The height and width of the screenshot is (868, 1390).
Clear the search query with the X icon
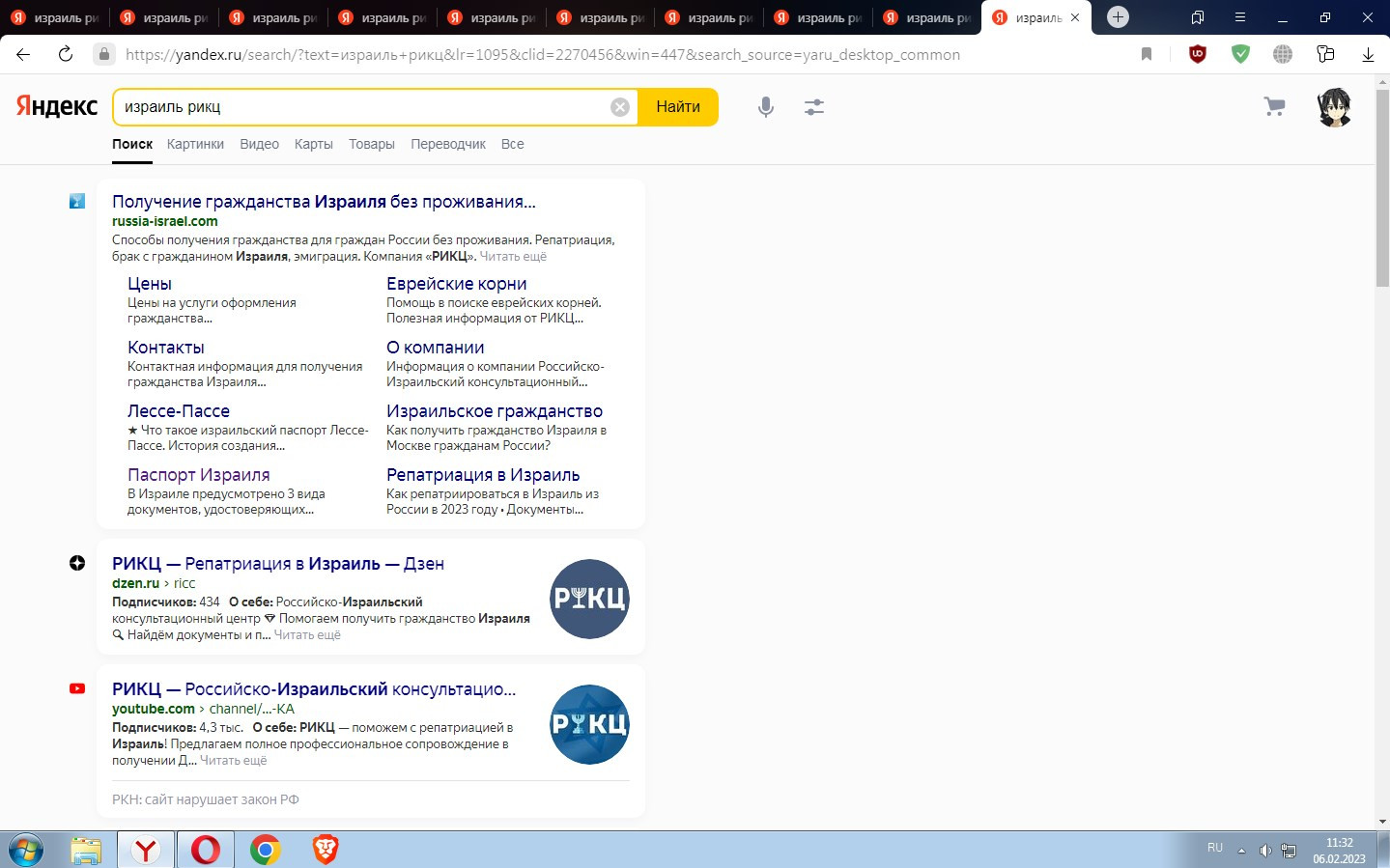pyautogui.click(x=620, y=107)
